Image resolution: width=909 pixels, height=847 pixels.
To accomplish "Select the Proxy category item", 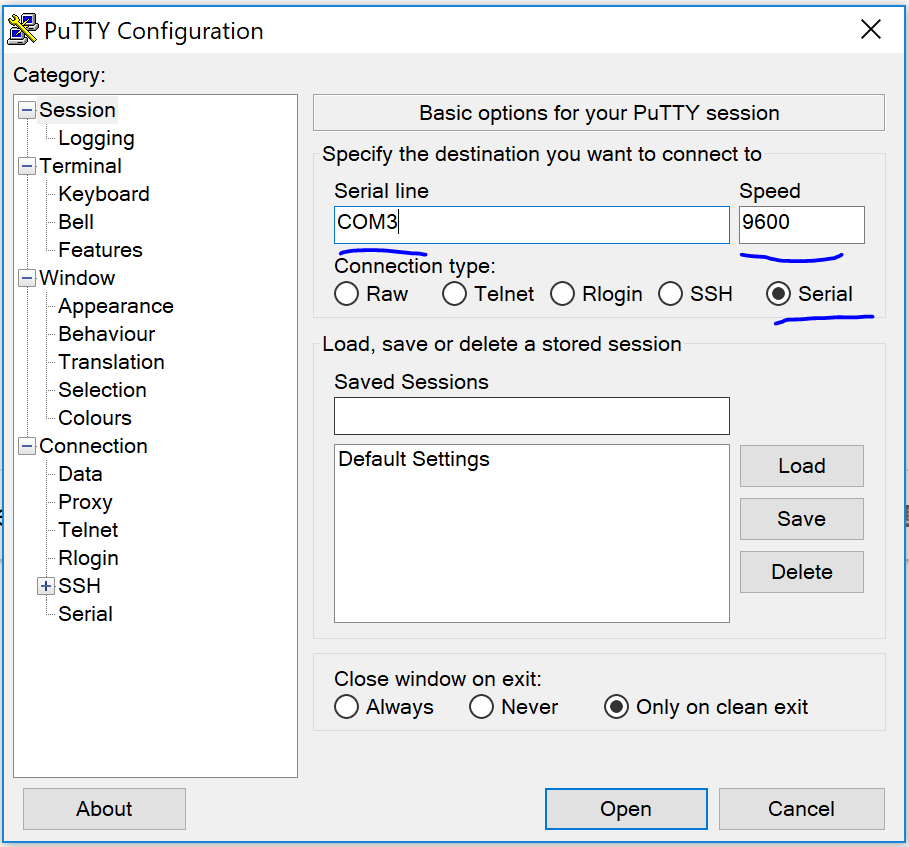I will click(85, 502).
